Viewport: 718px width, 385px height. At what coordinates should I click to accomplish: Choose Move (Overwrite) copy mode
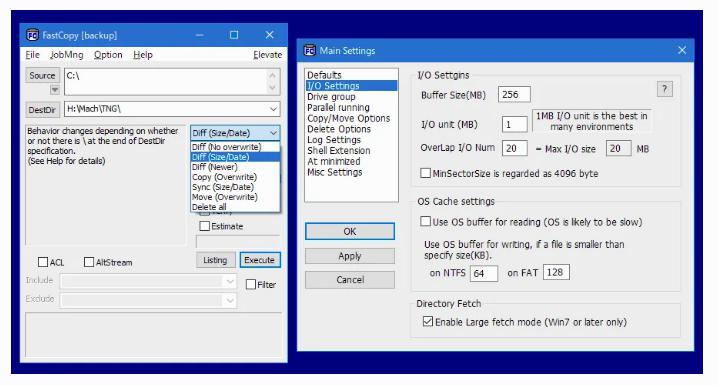click(235, 197)
